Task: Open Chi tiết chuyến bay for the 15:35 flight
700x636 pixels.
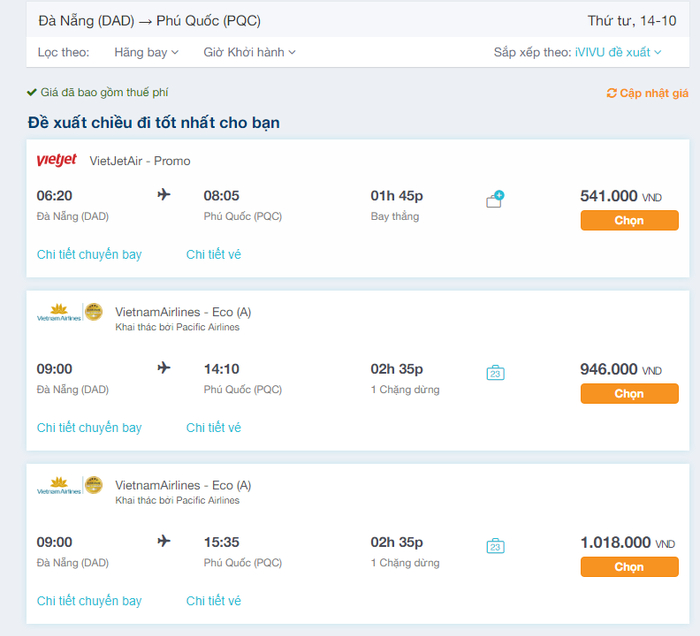Action: (89, 601)
